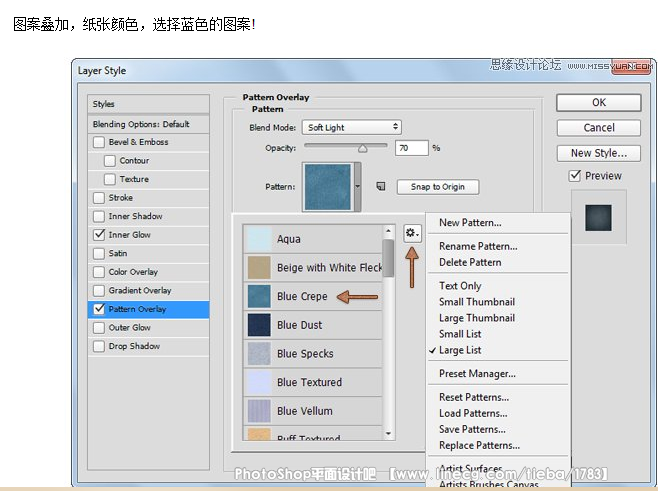Switch view to Small Thumbnail

(x=477, y=302)
